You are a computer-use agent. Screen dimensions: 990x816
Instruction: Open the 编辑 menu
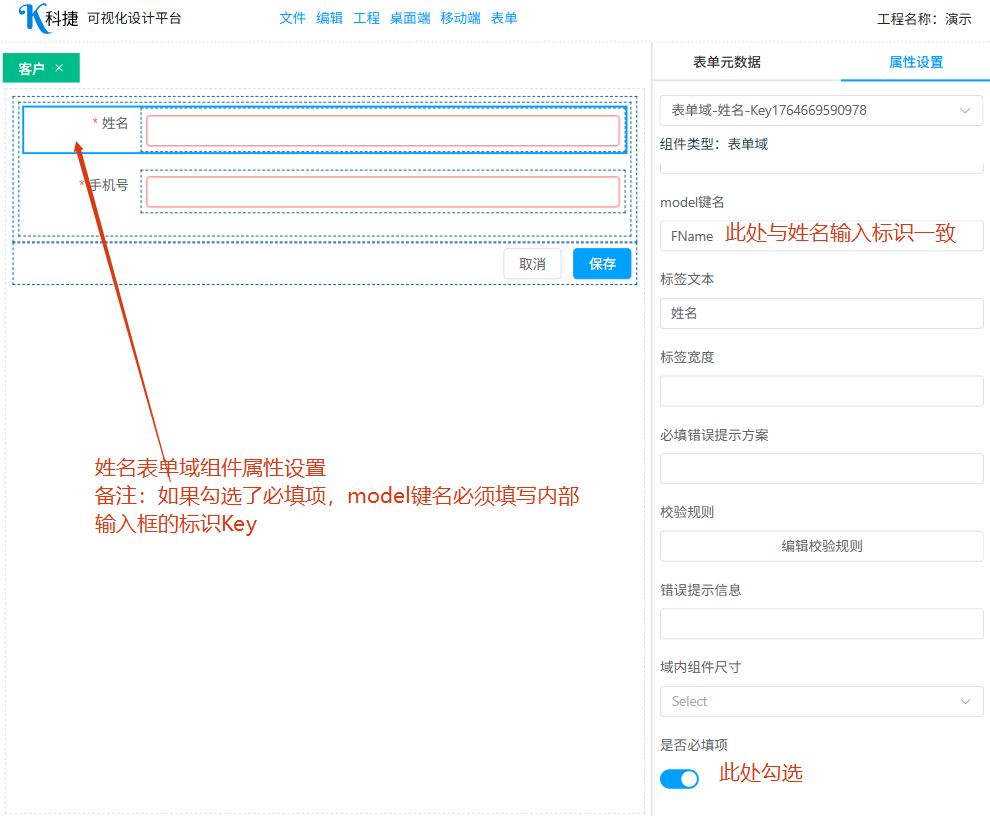pyautogui.click(x=329, y=18)
